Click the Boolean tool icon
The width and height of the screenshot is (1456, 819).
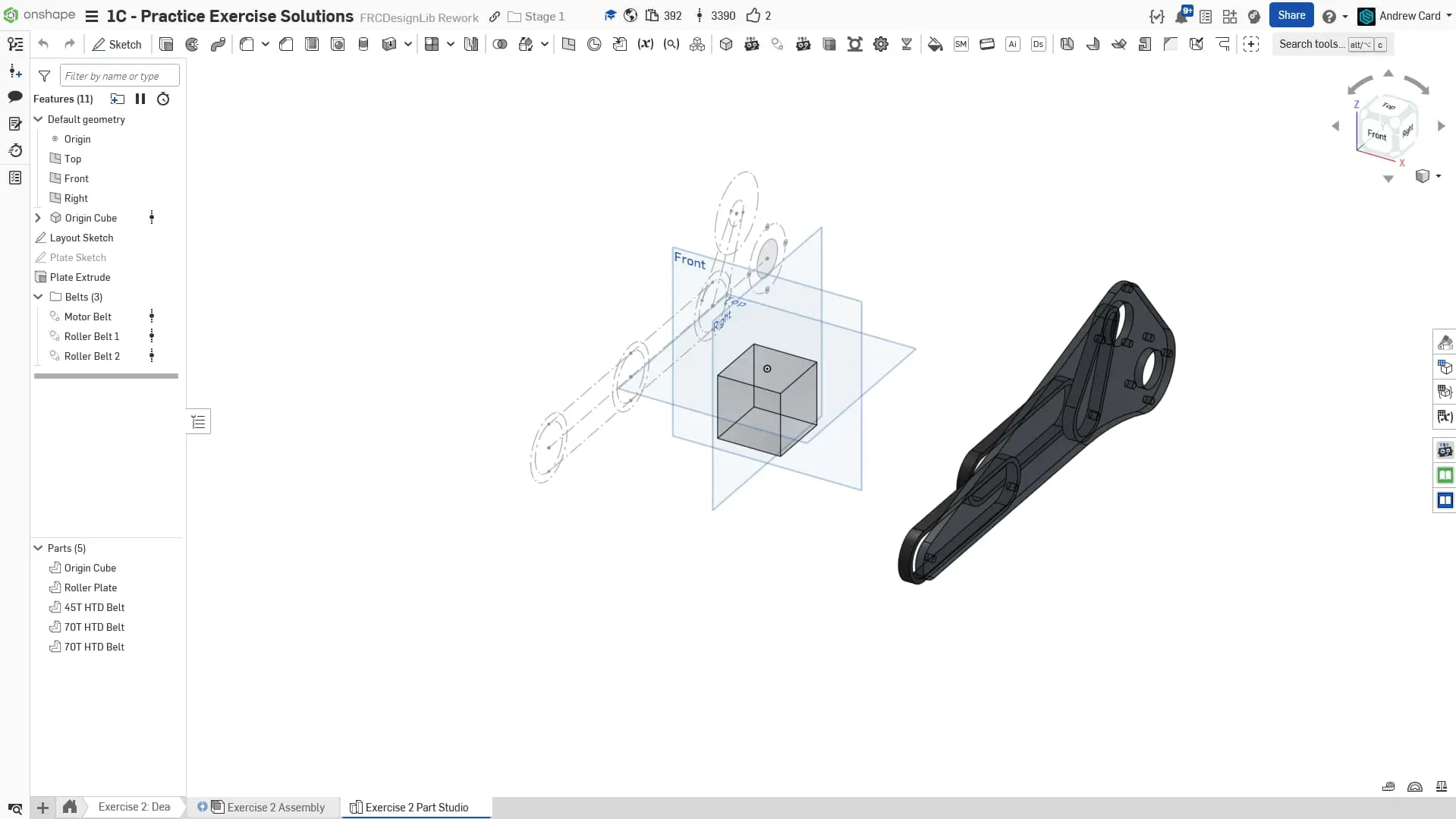coord(500,44)
